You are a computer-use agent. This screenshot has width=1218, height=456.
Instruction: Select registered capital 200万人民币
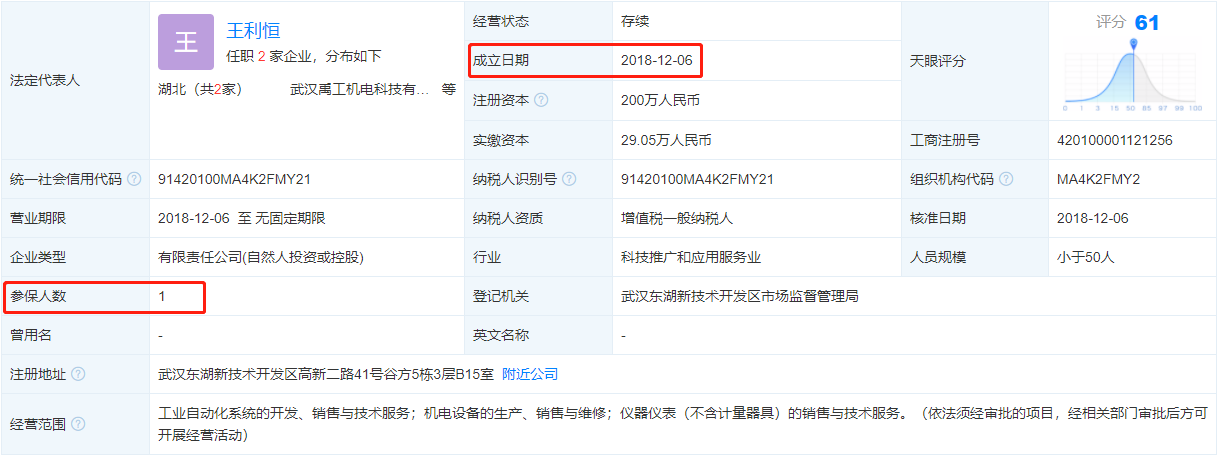tap(660, 100)
